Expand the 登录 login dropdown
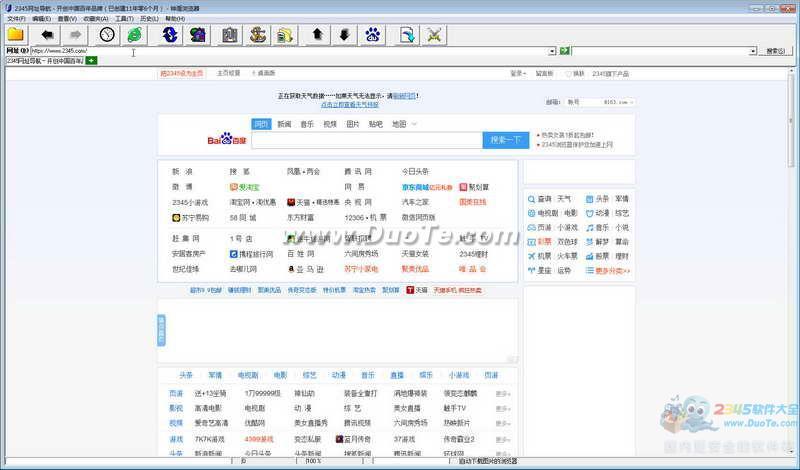 pyautogui.click(x=518, y=73)
